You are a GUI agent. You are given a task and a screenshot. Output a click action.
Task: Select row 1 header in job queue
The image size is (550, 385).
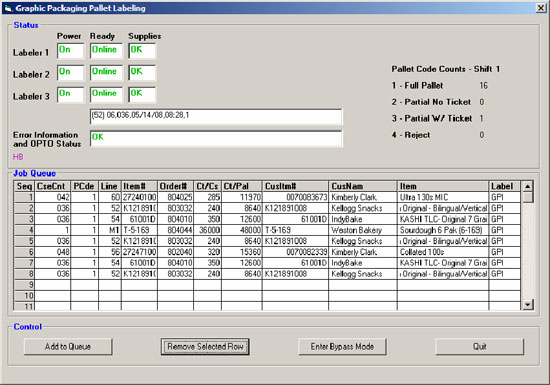pos(24,197)
